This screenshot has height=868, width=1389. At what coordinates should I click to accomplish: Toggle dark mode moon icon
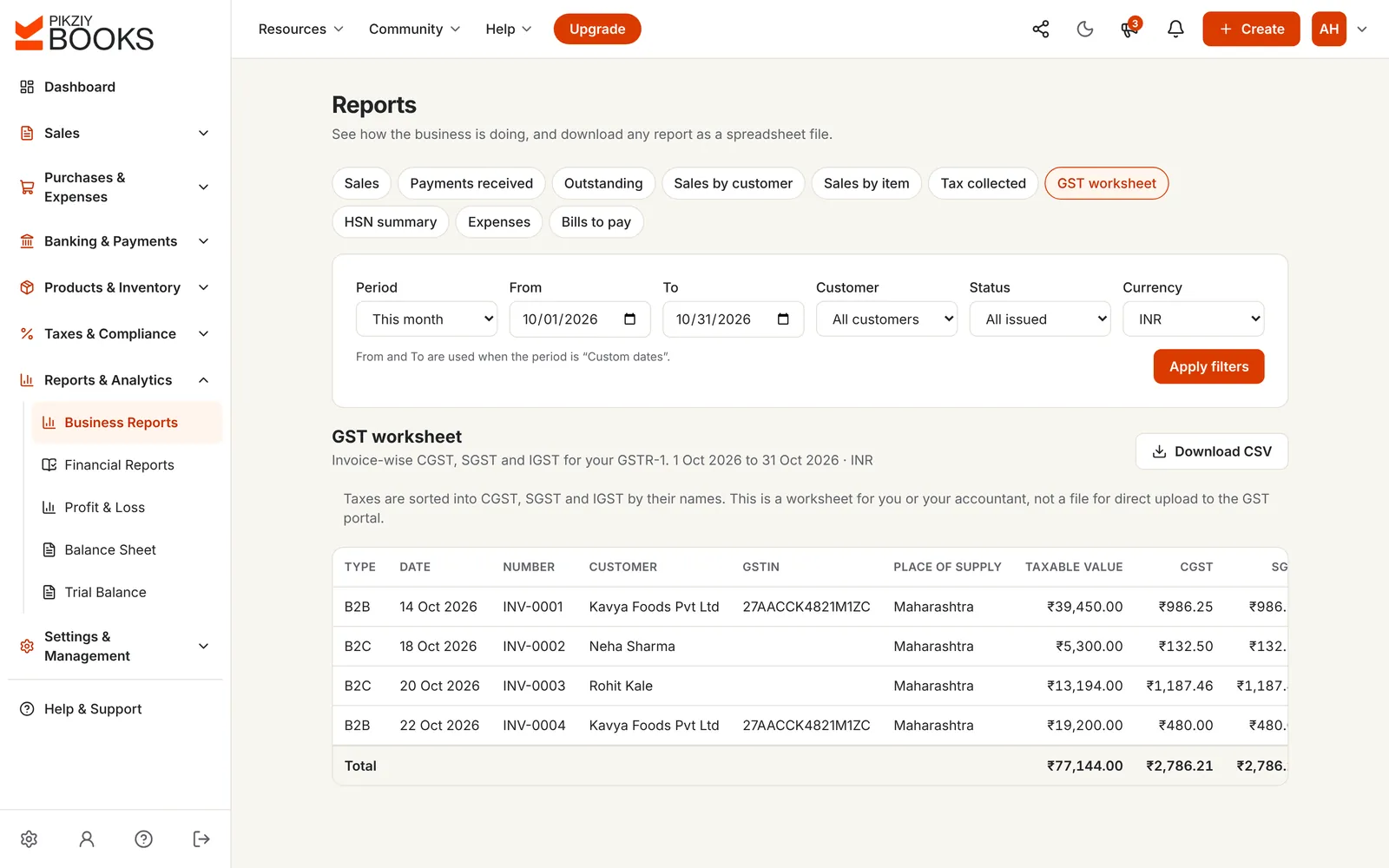coord(1084,30)
